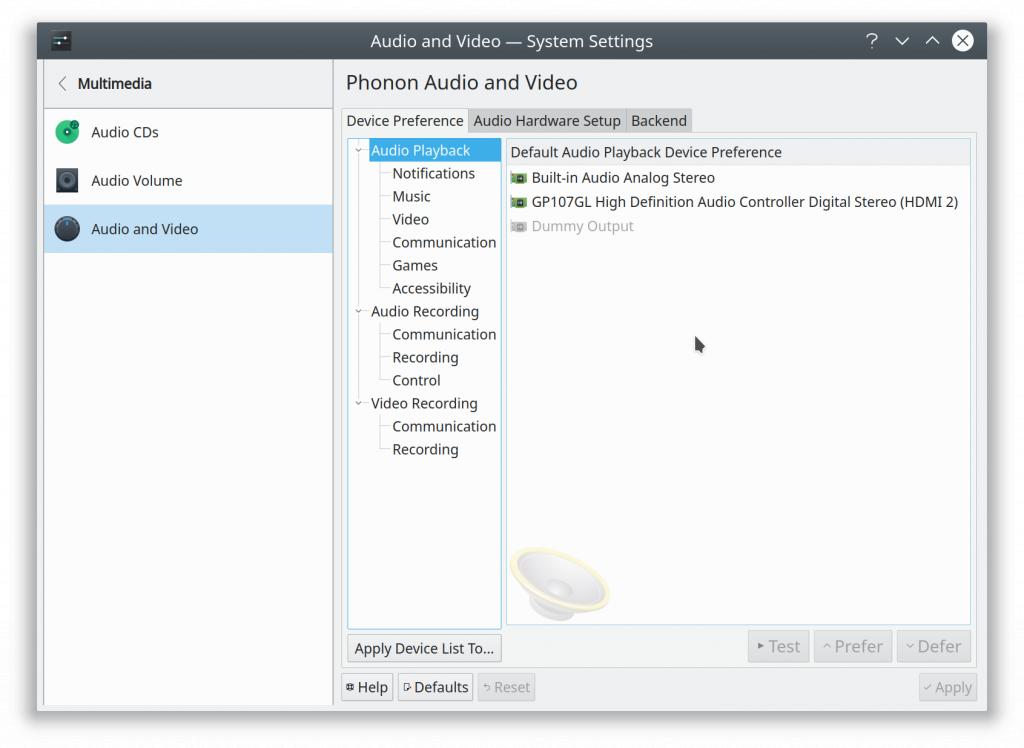Choose Games in the playback category list
The image size is (1024, 748).
[414, 266]
